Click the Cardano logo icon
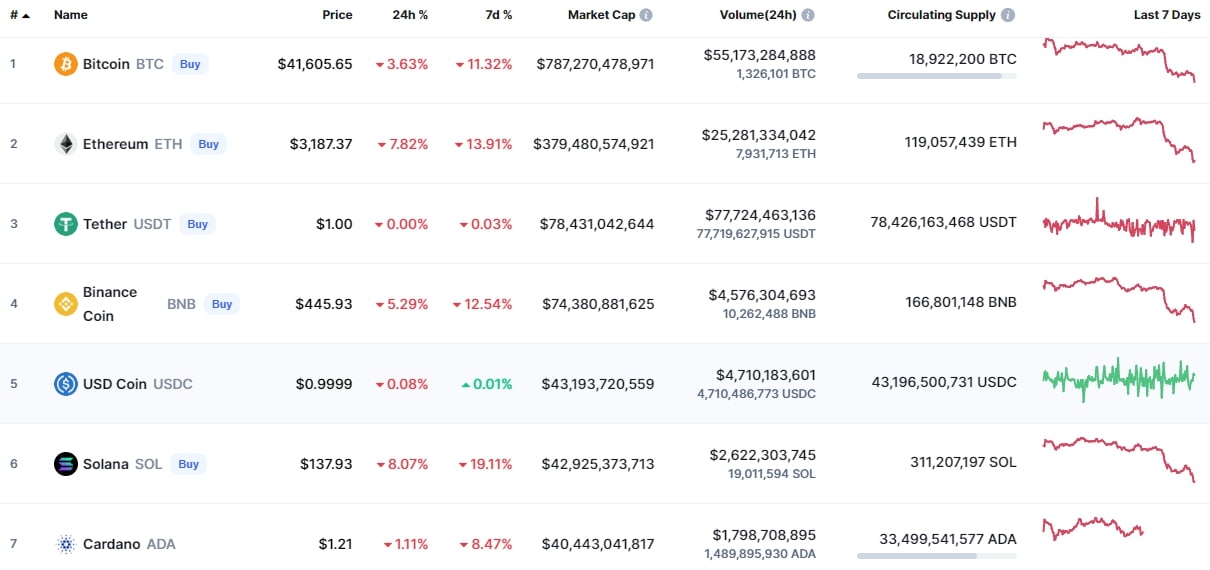The image size is (1210, 570). 65,544
